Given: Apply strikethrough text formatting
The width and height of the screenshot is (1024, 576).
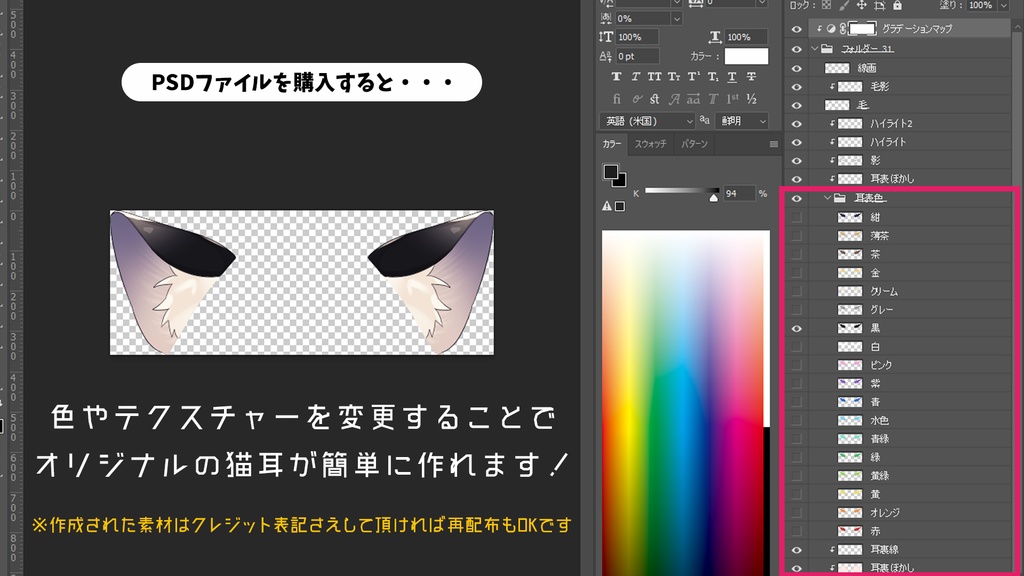Looking at the screenshot, I should (751, 77).
